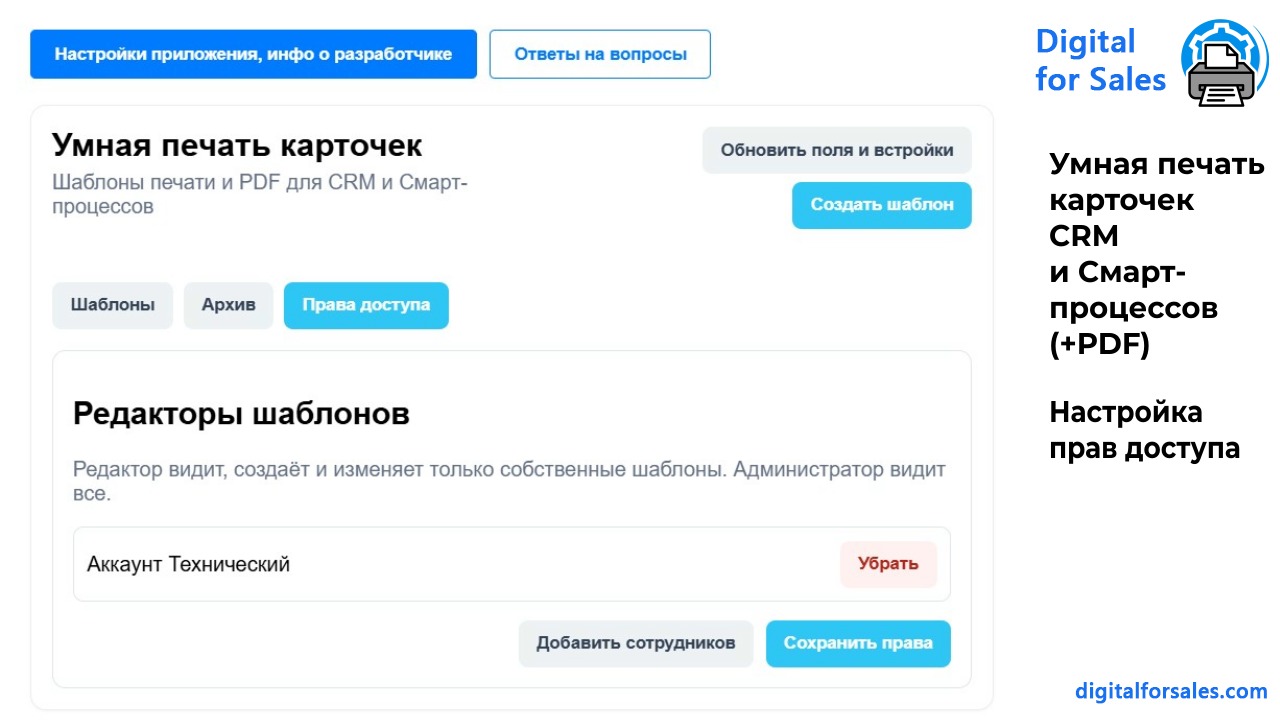Click the "Digital for Sales" brand text
Screen dimensions: 1280x720
coord(1100,60)
